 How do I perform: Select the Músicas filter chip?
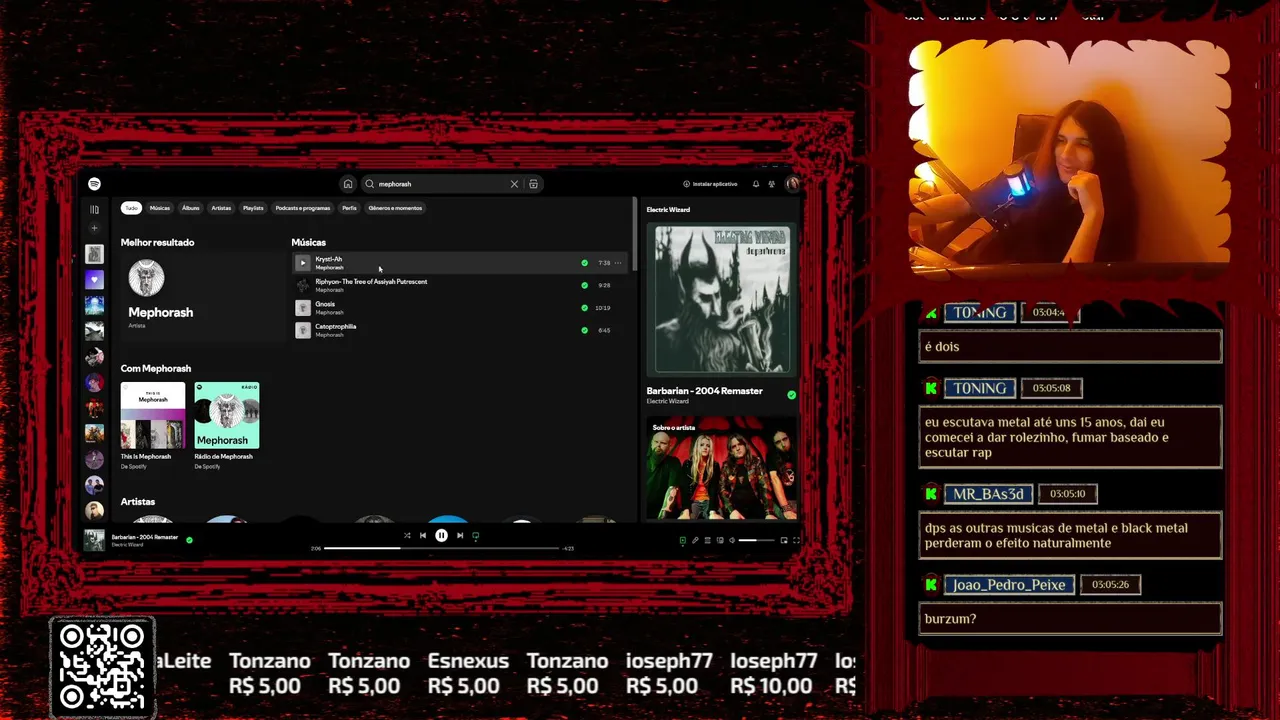click(160, 208)
